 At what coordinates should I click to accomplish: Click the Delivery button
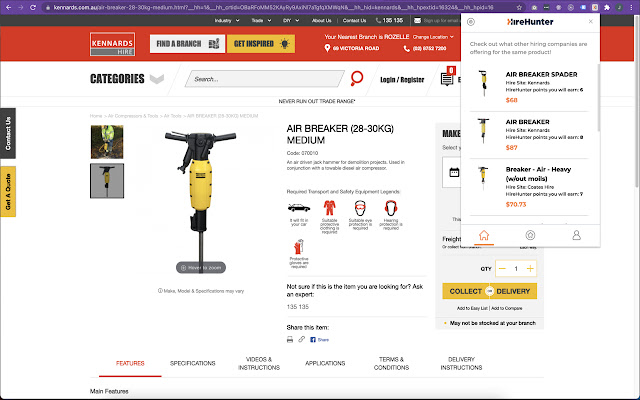coord(513,291)
